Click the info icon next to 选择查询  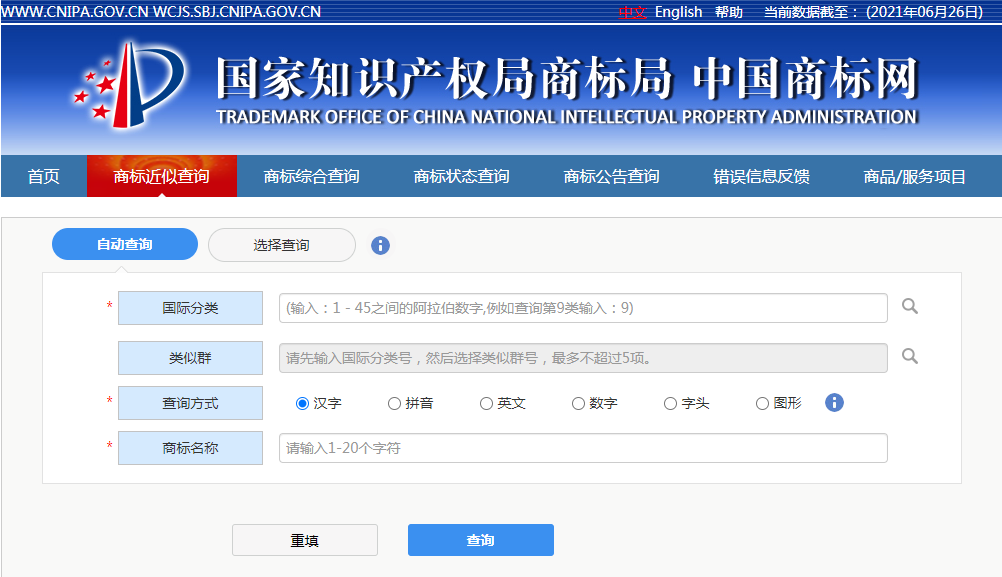(380, 244)
